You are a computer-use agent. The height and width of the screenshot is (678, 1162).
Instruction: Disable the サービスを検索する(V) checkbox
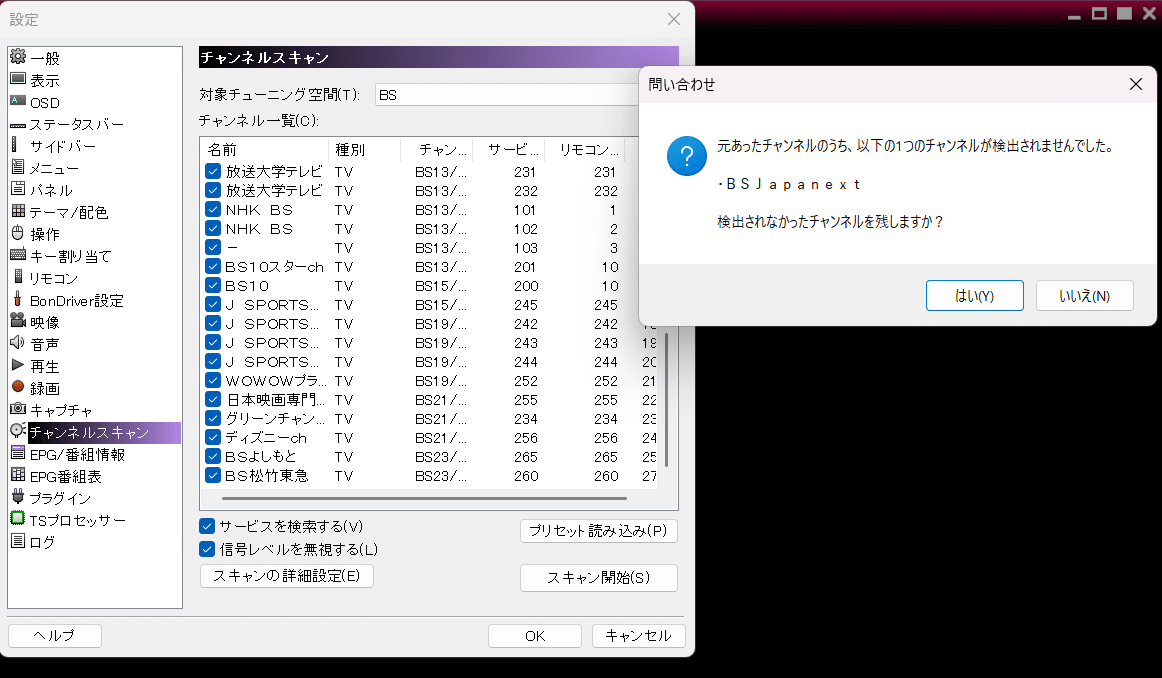point(206,525)
